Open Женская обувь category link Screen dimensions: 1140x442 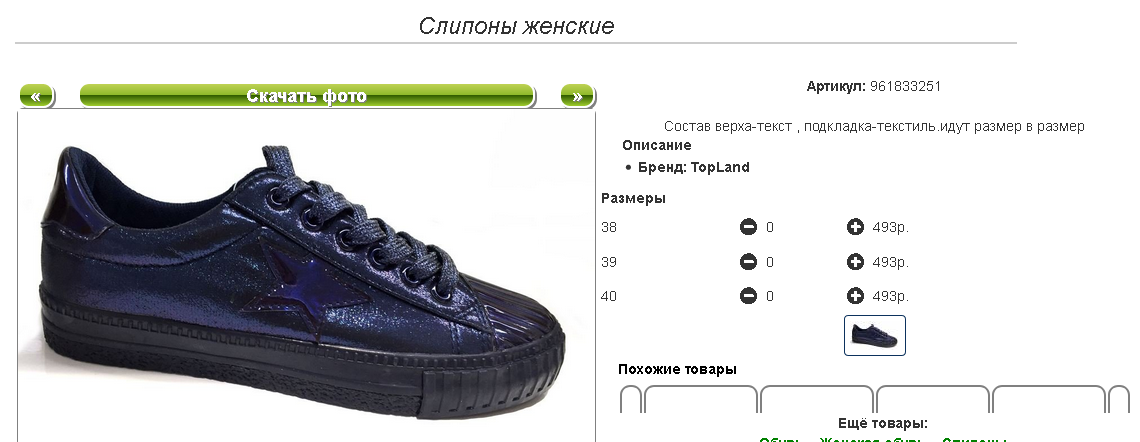coord(870,439)
